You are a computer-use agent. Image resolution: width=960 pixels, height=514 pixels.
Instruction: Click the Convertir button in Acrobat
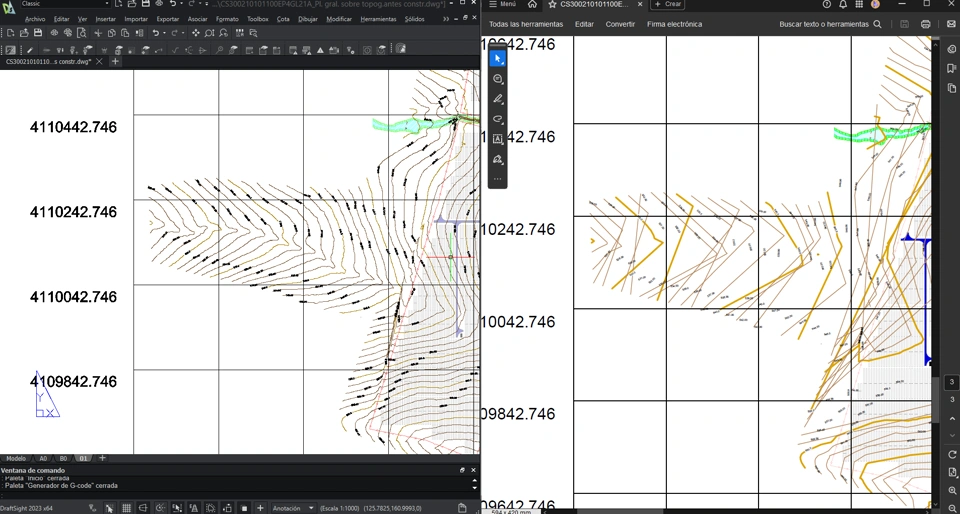pyautogui.click(x=620, y=24)
